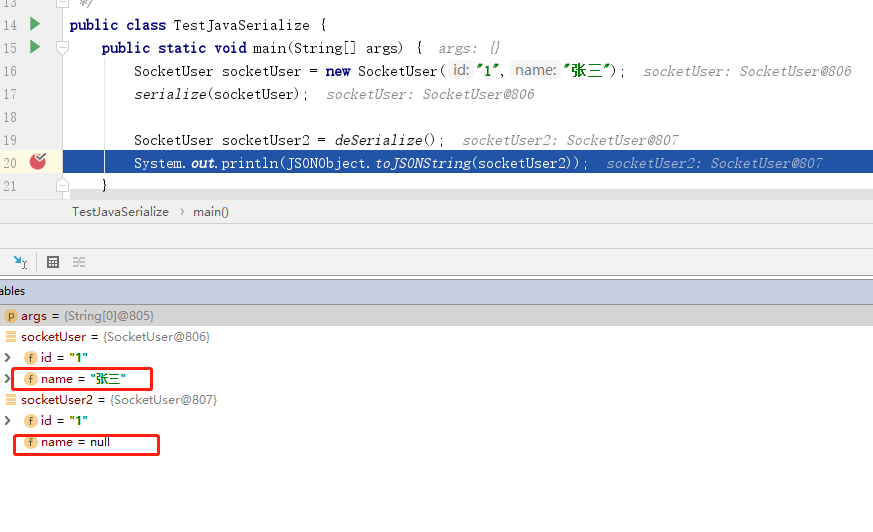Click field icon of name = null

coord(31,442)
